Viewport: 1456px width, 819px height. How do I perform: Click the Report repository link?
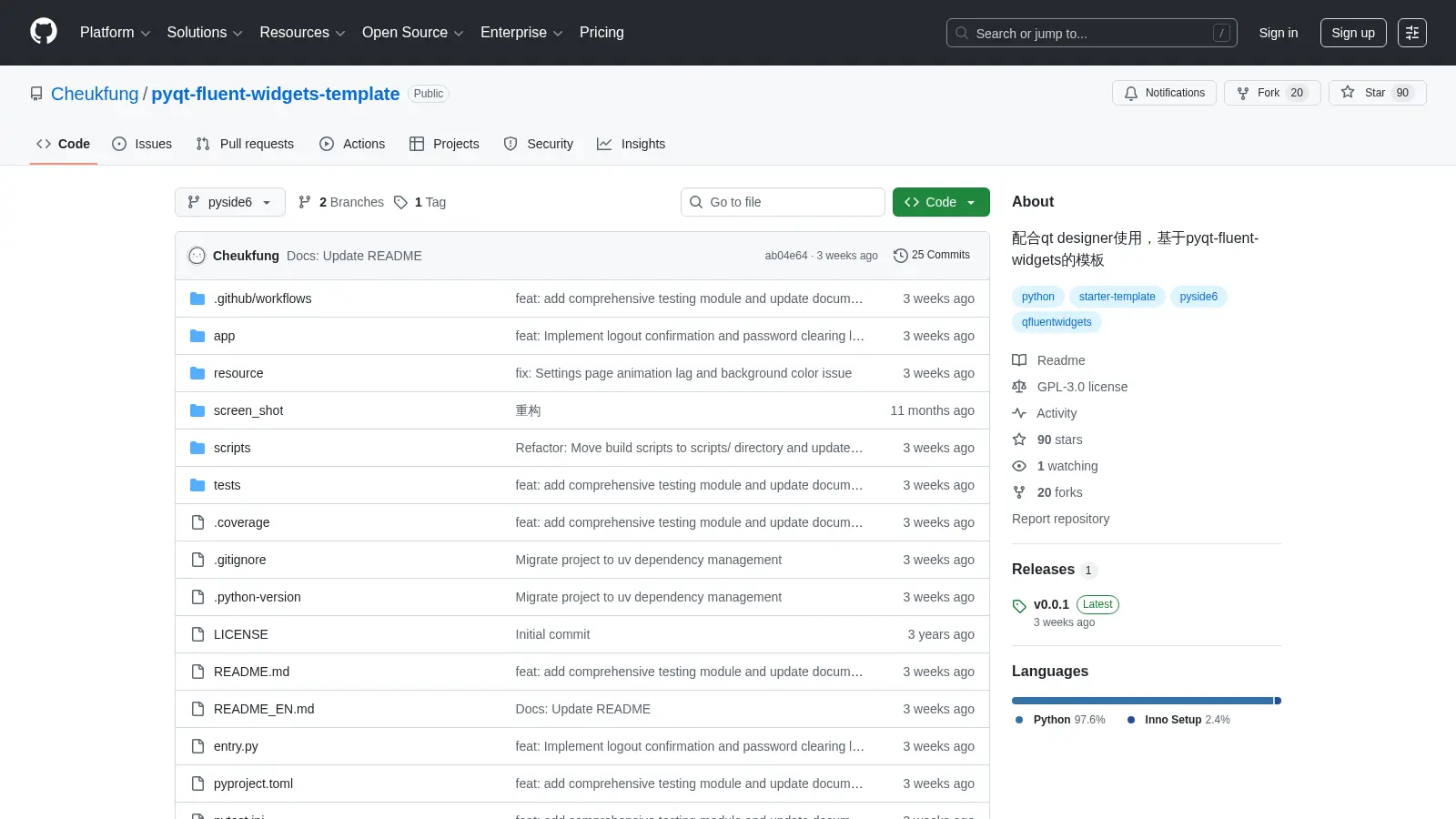coord(1060,519)
